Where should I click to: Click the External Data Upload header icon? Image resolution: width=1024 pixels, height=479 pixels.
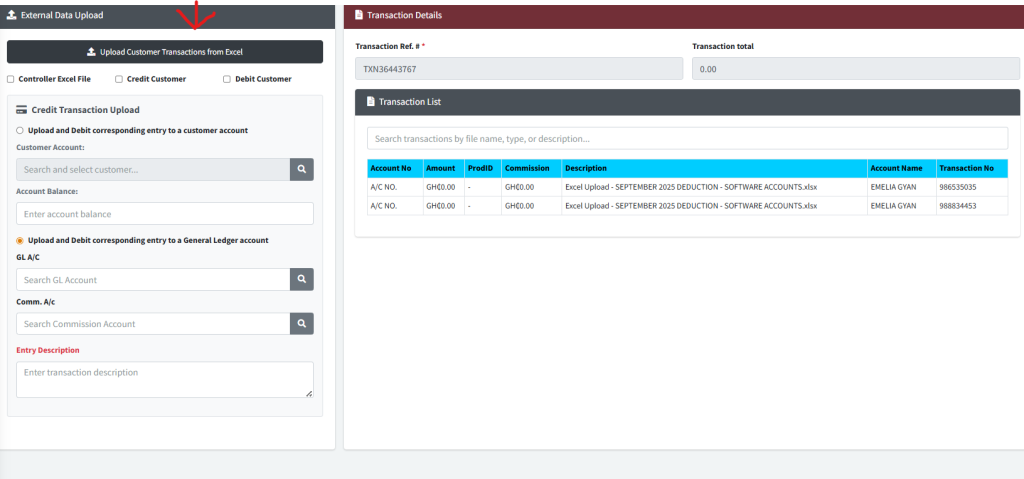(11, 15)
